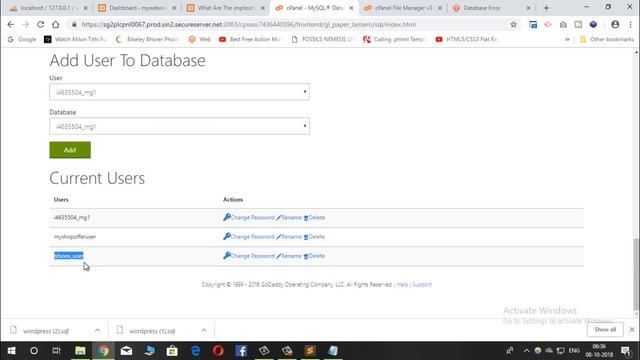Switch to the Dashboard browser tab
The height and width of the screenshot is (360, 640).
(x=137, y=8)
